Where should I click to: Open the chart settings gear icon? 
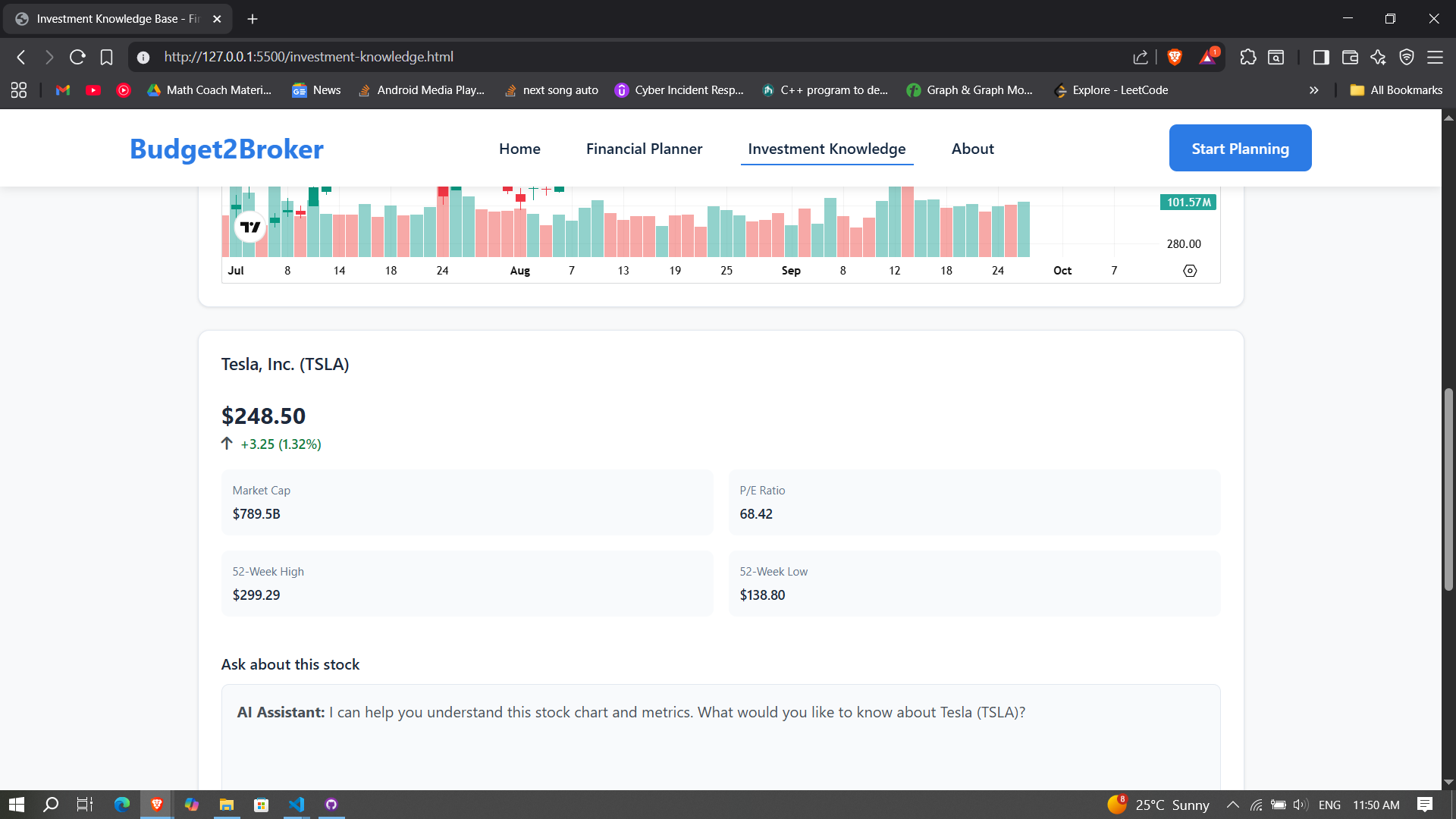[x=1190, y=271]
